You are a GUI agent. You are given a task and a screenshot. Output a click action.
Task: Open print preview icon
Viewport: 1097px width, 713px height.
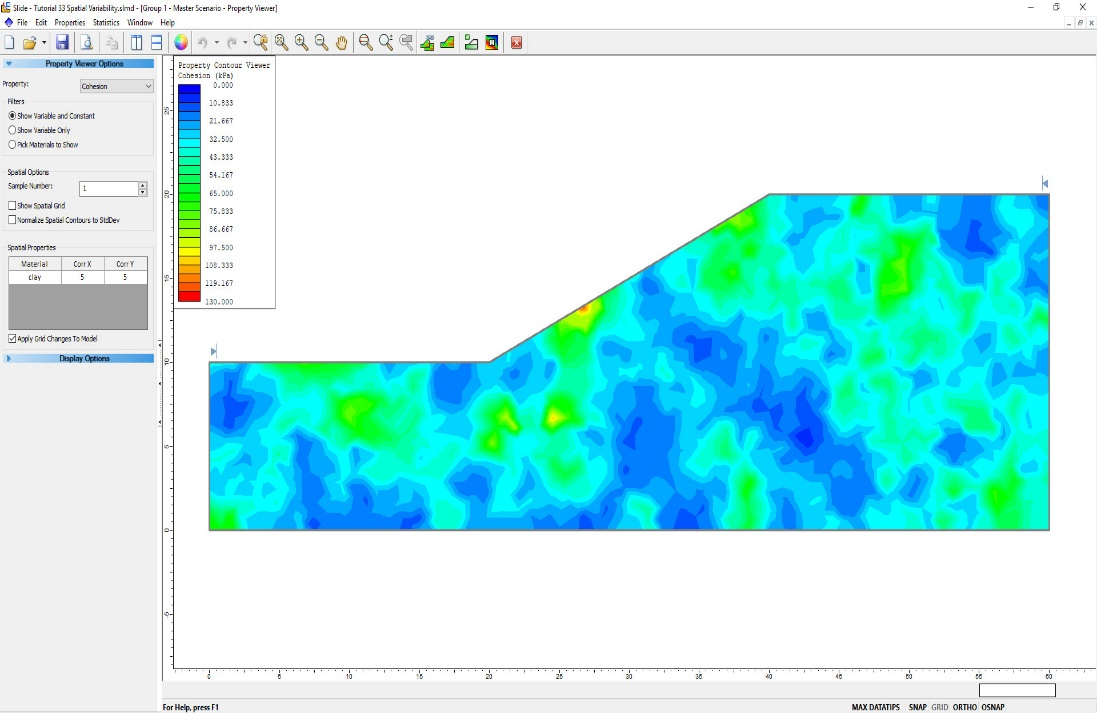click(87, 43)
